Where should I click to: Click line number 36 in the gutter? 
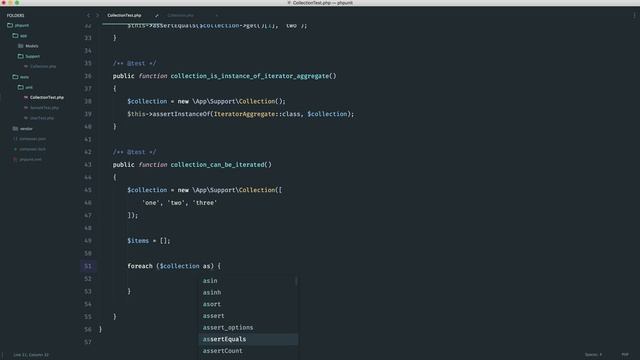(x=88, y=76)
